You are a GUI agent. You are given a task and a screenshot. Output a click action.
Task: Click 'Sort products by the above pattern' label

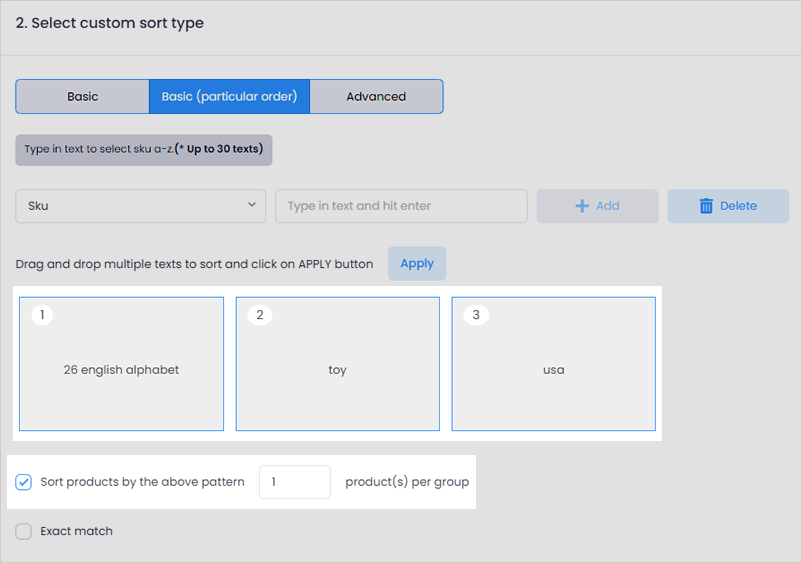coord(142,482)
